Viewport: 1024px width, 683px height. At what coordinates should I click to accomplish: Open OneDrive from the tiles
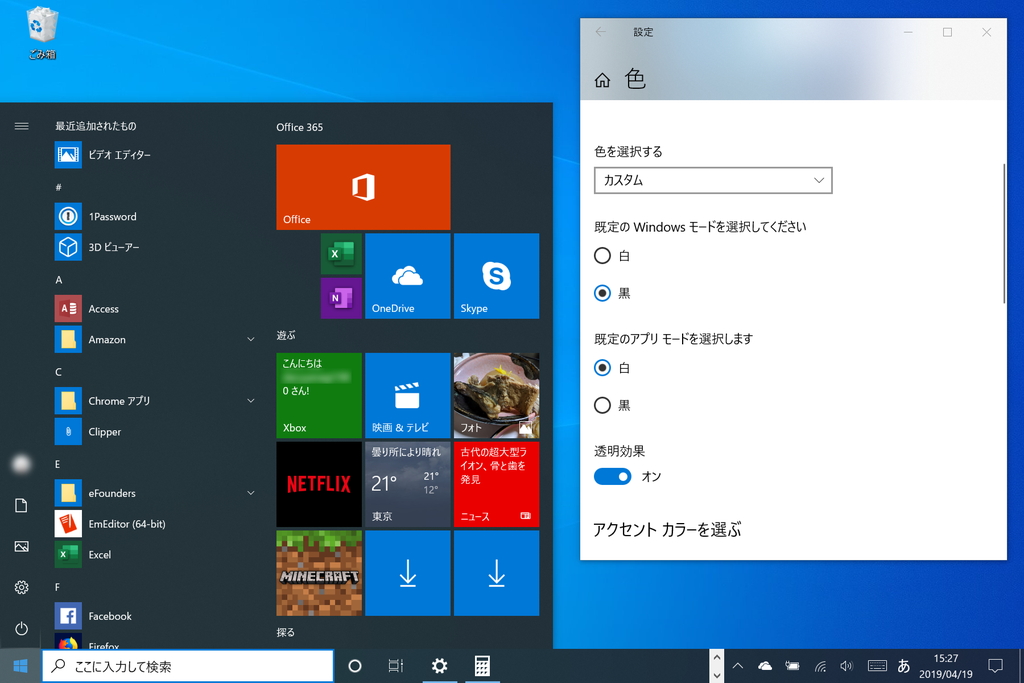click(x=407, y=276)
